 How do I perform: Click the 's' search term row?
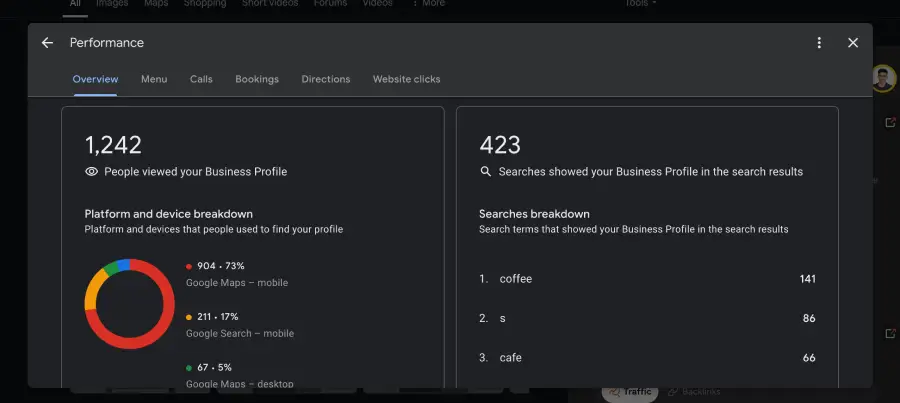(x=647, y=318)
